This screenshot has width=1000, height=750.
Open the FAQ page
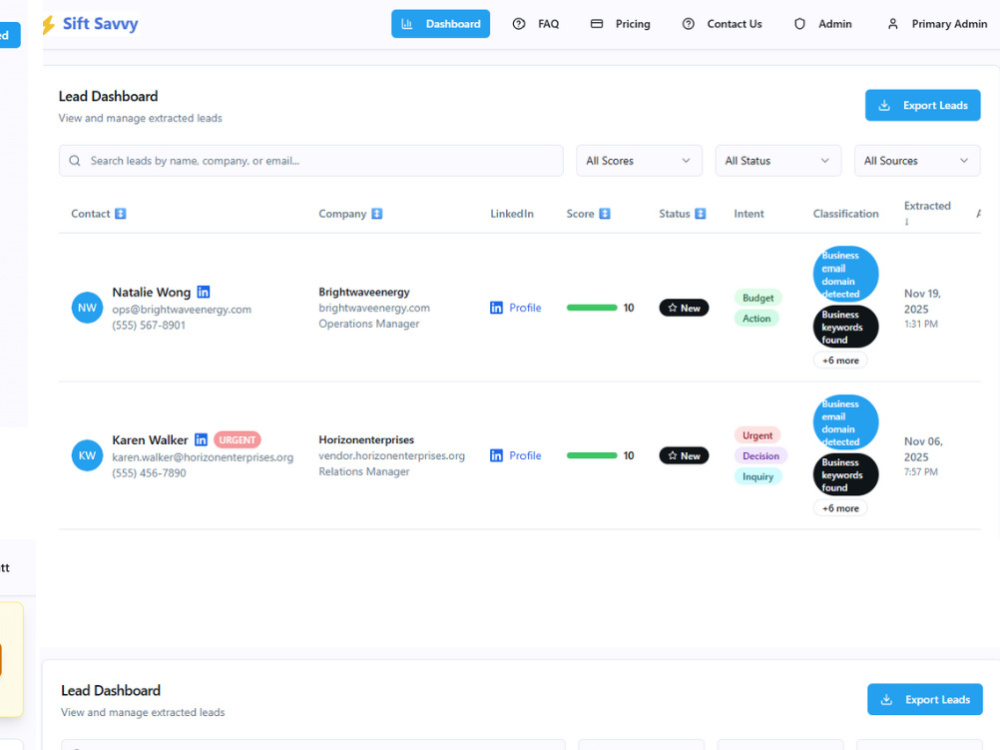click(x=536, y=24)
